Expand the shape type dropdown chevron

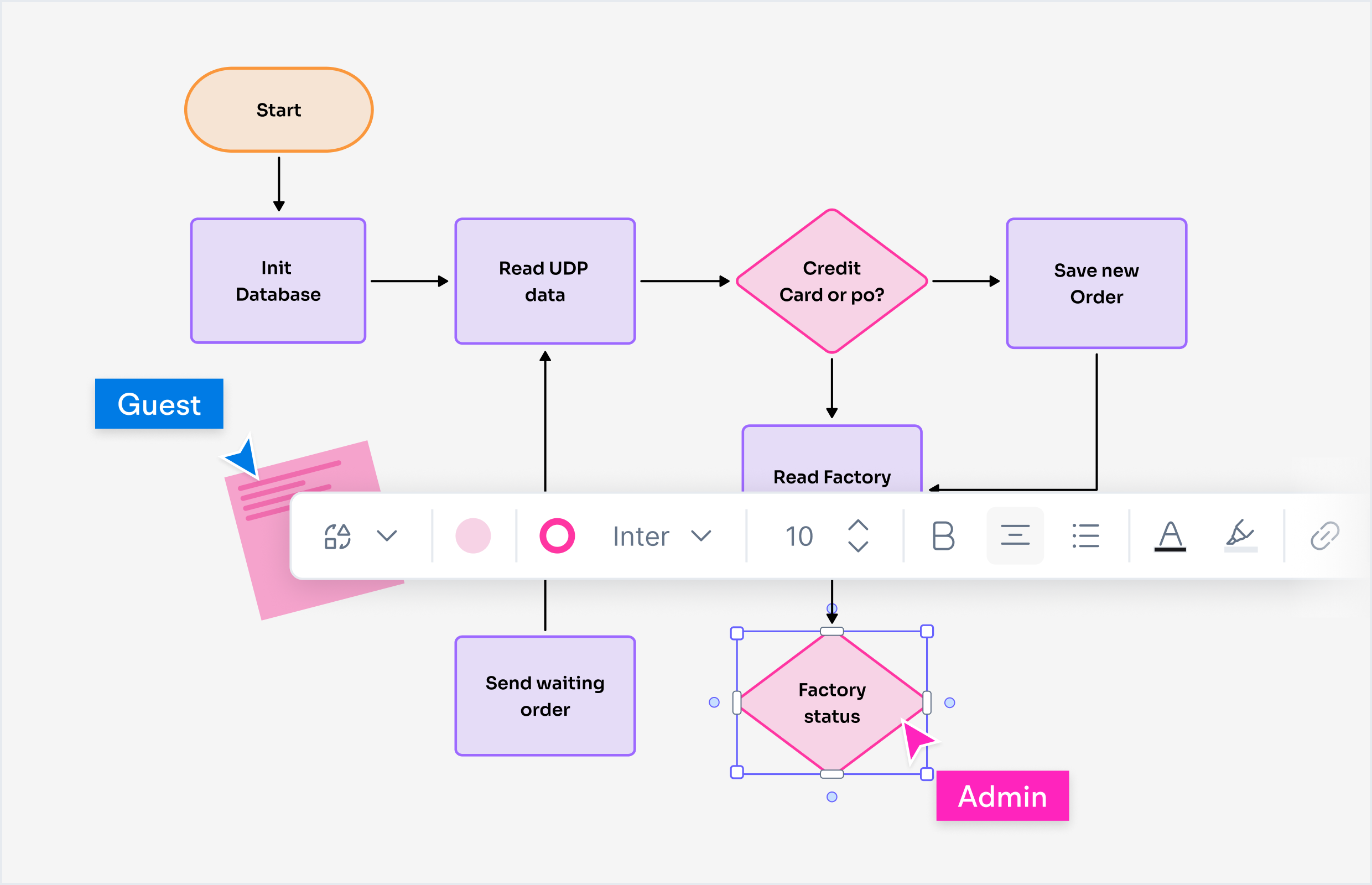pos(387,536)
